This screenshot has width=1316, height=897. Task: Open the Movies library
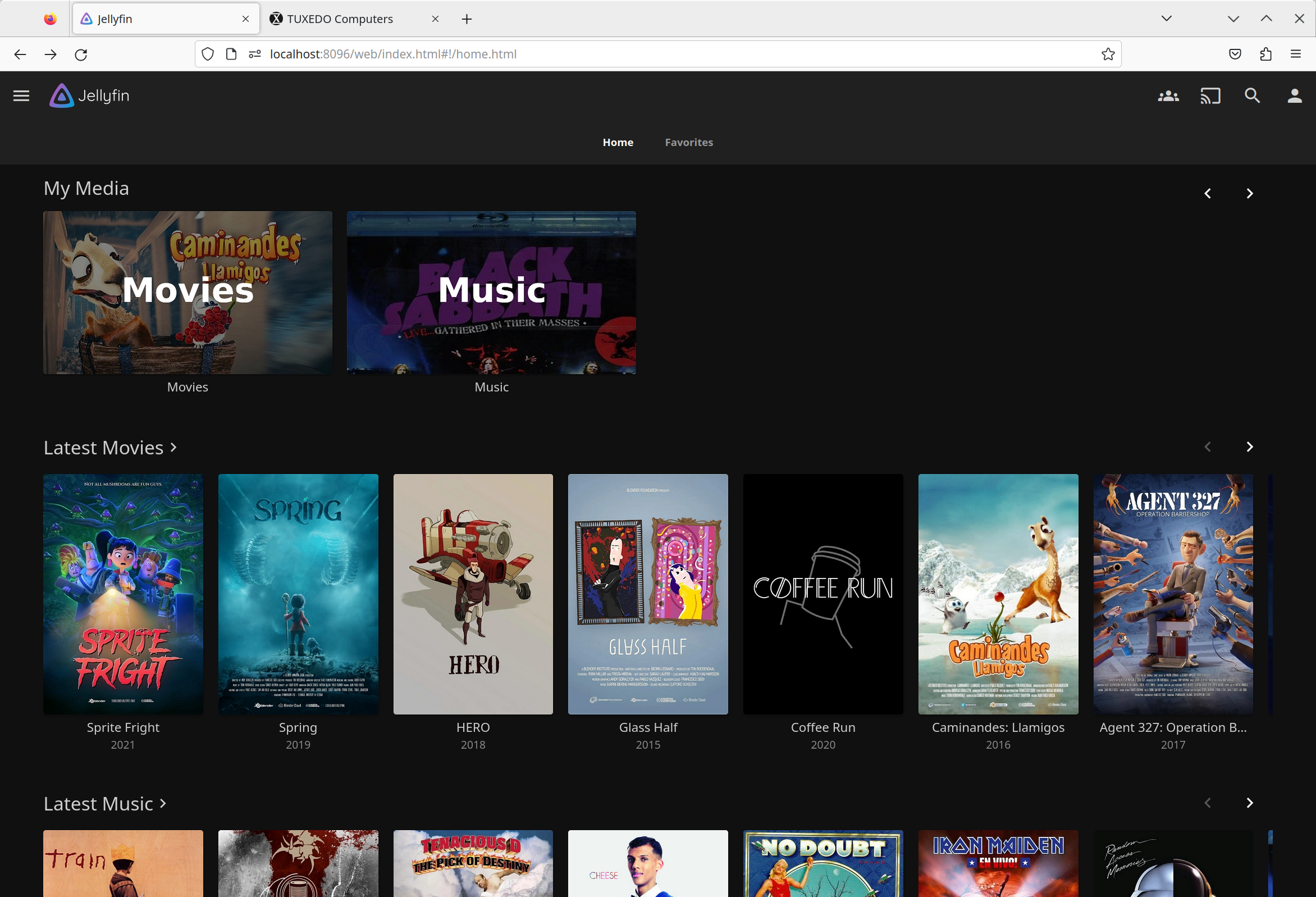pyautogui.click(x=188, y=293)
